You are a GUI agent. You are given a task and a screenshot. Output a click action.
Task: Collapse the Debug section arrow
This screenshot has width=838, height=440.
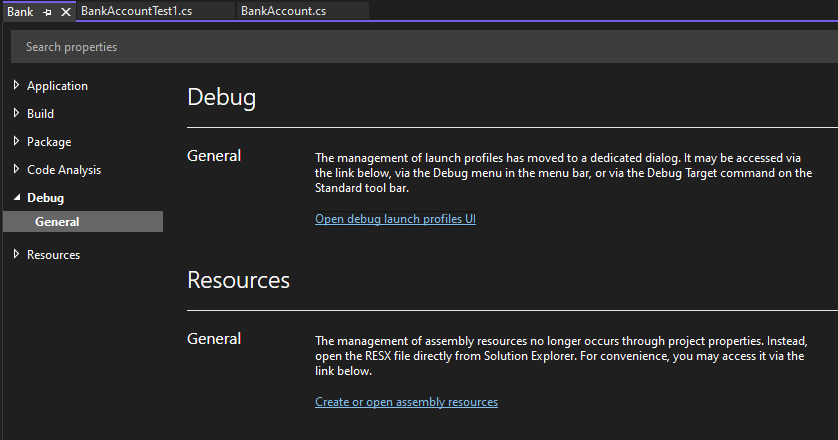click(16, 198)
